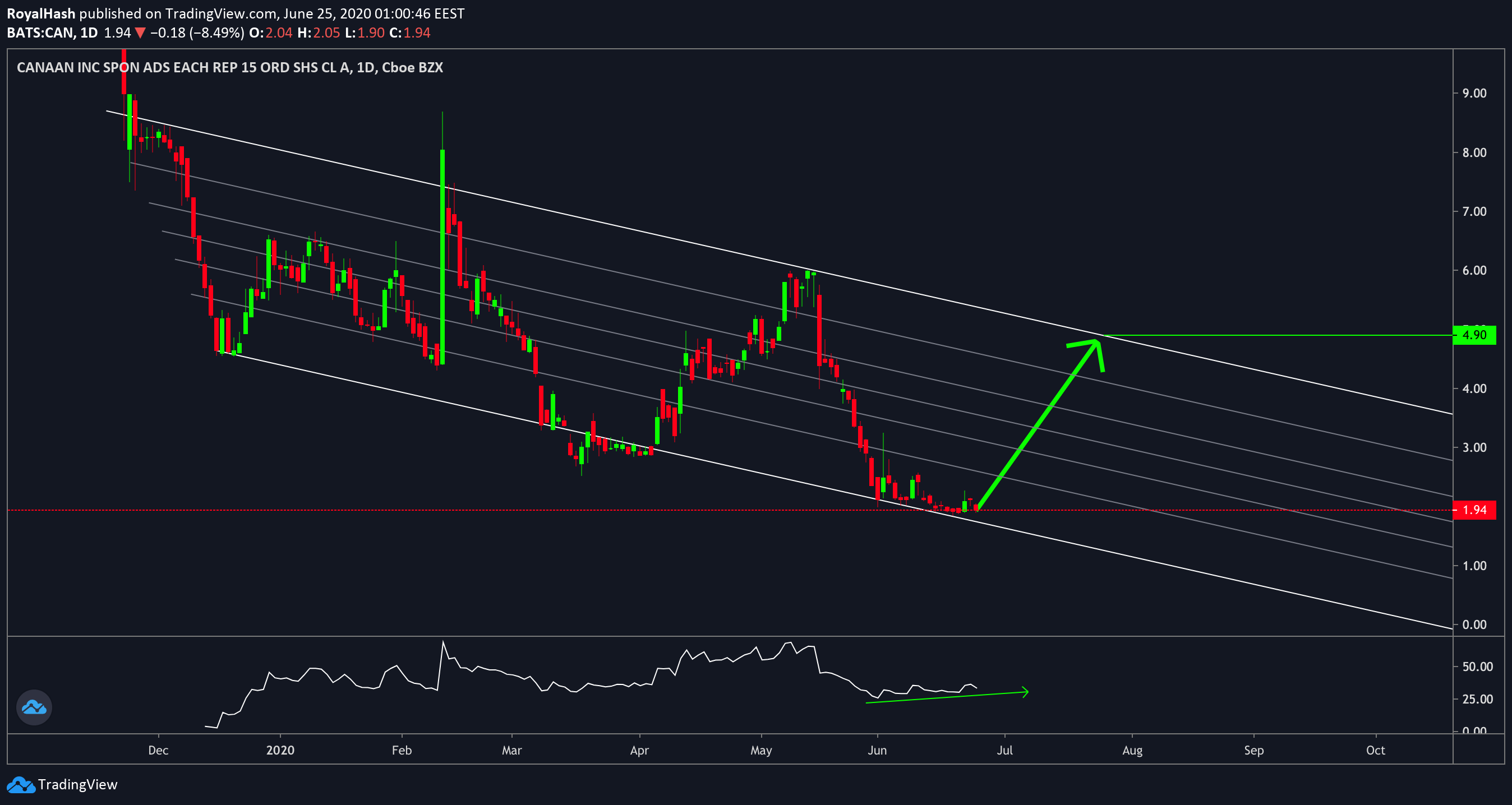The height and width of the screenshot is (805, 1512).
Task: Click the May label on the time axis
Action: tap(761, 751)
